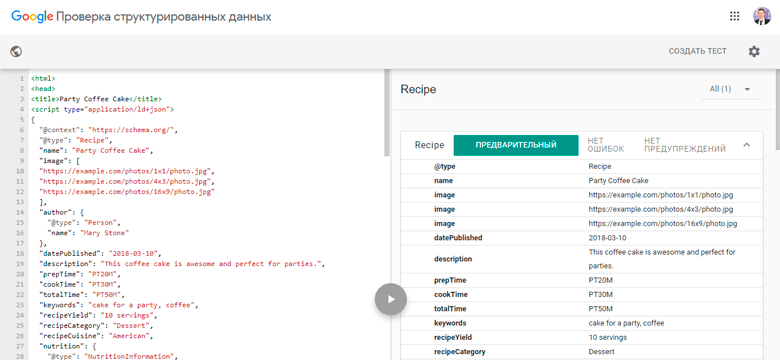Click code line with <title>Party Coffee Cake

pyautogui.click(x=96, y=99)
